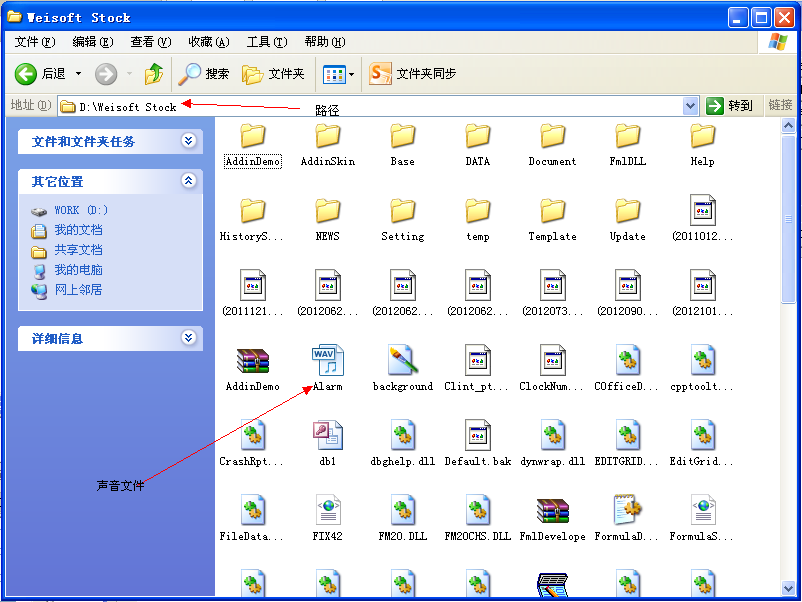
Task: Expand the address bar dropdown
Action: 690,106
